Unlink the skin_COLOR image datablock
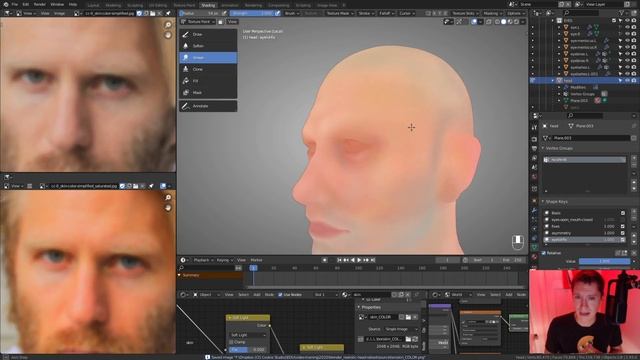 coord(415,317)
